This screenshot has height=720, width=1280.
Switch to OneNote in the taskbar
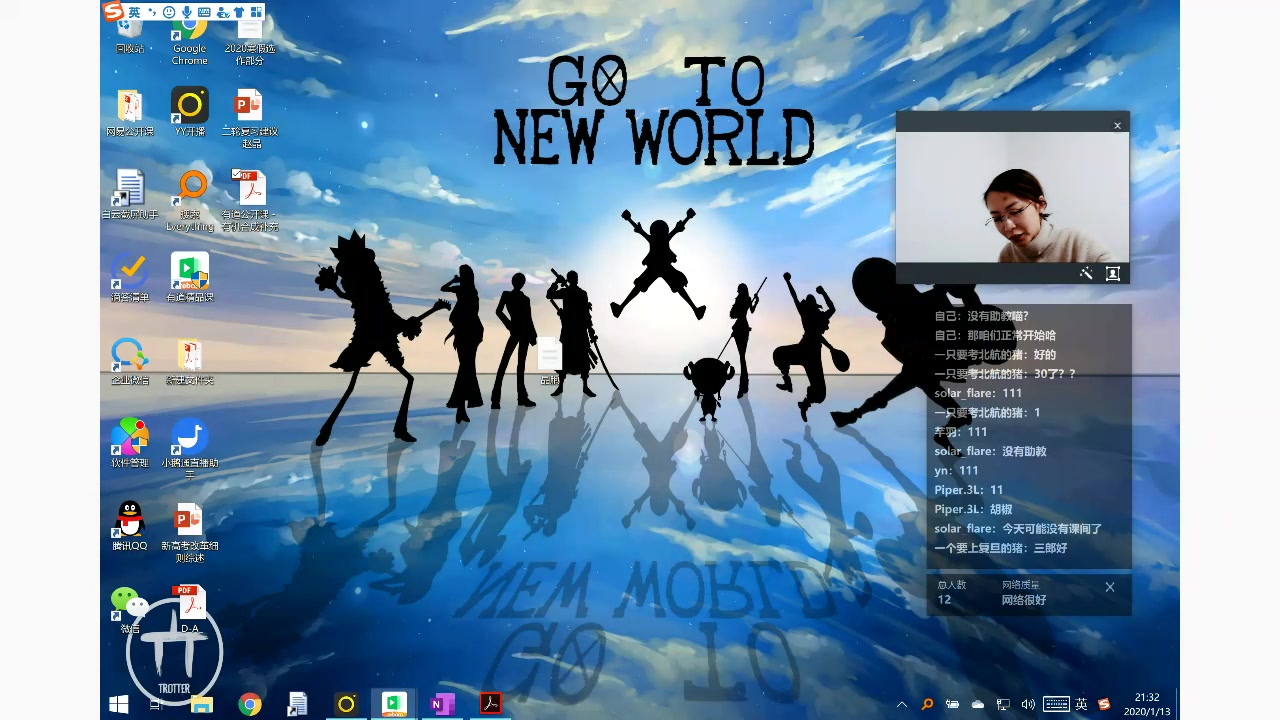(441, 704)
